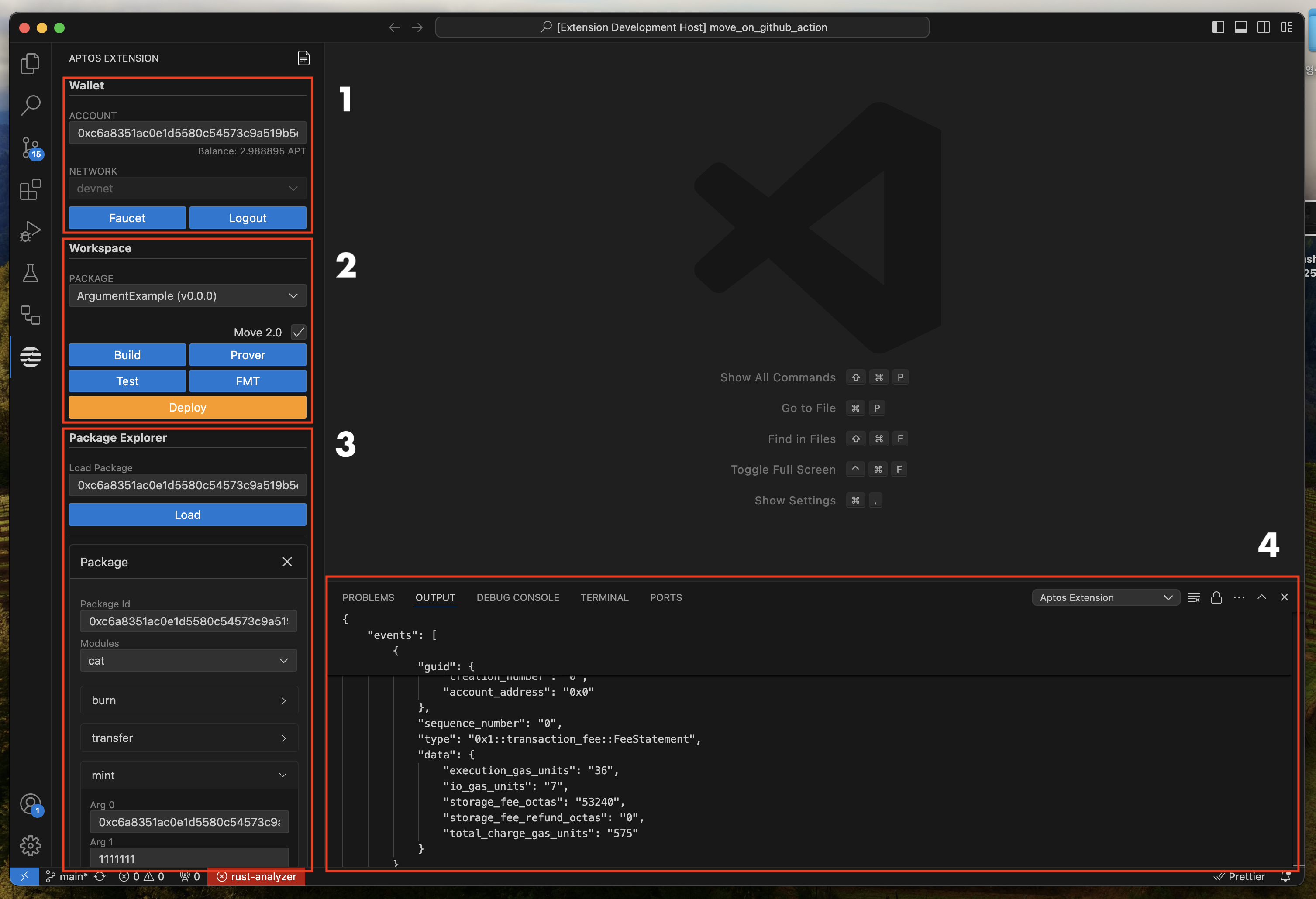This screenshot has height=899, width=1316.
Task: Expand the transfer function row
Action: 189,738
